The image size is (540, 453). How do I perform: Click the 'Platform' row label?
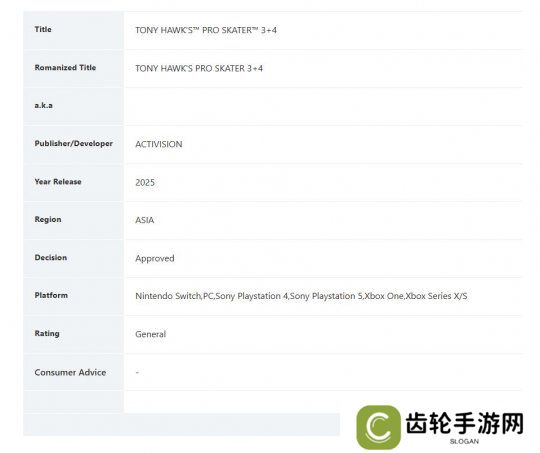pyautogui.click(x=51, y=295)
